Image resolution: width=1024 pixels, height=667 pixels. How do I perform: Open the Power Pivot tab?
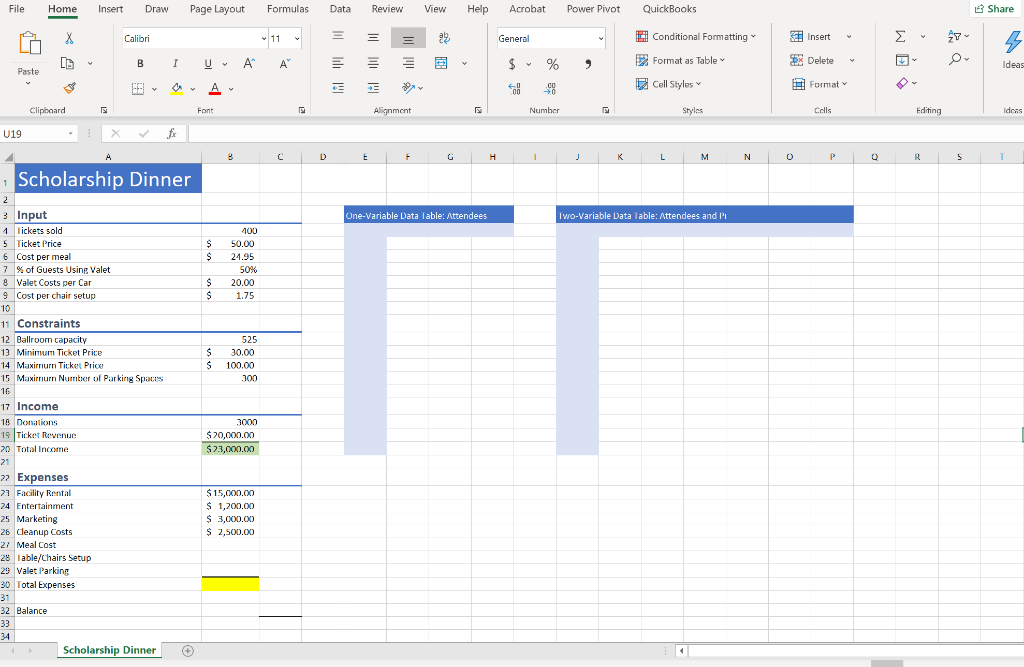click(593, 9)
